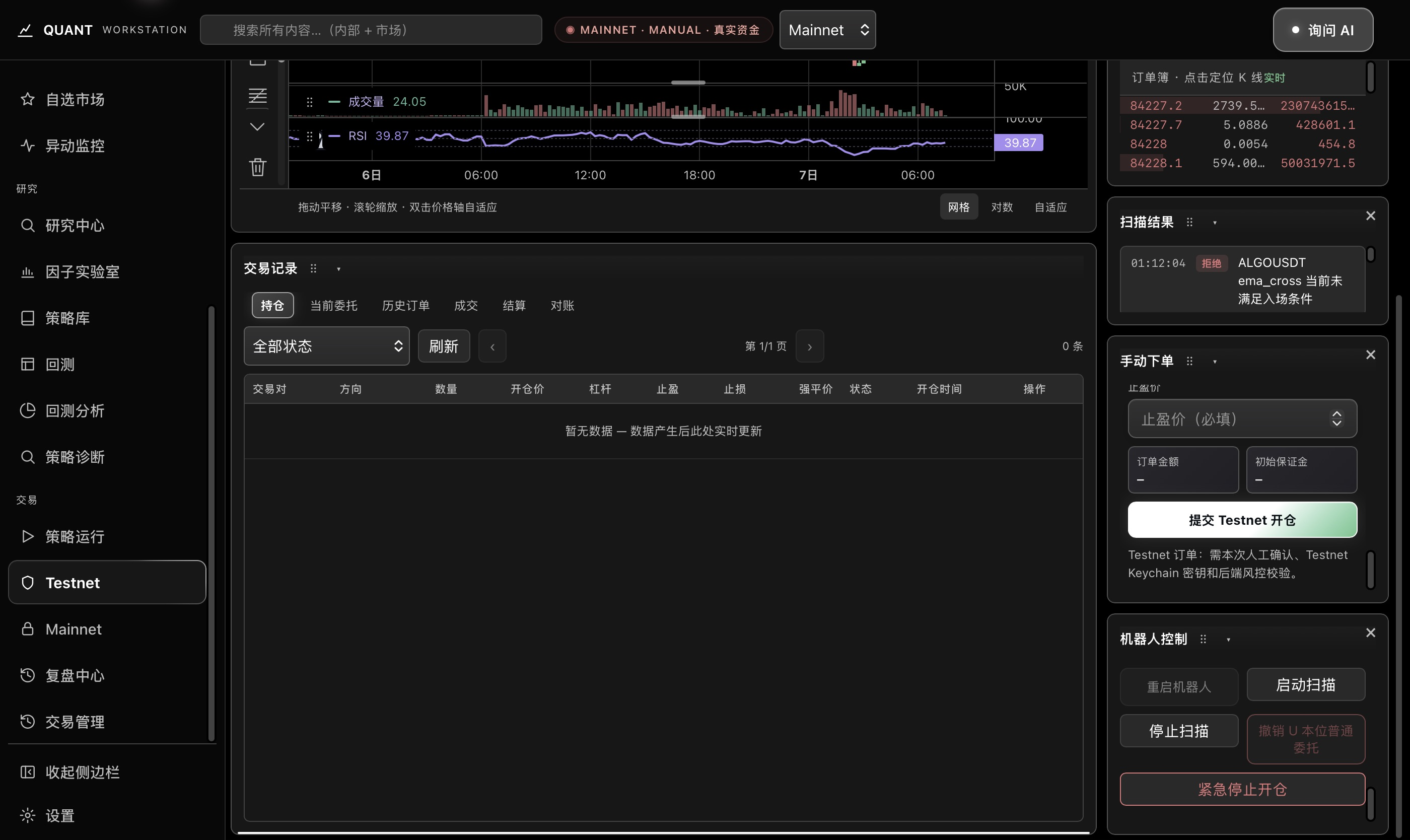Click the 询问 AI button

[1323, 30]
